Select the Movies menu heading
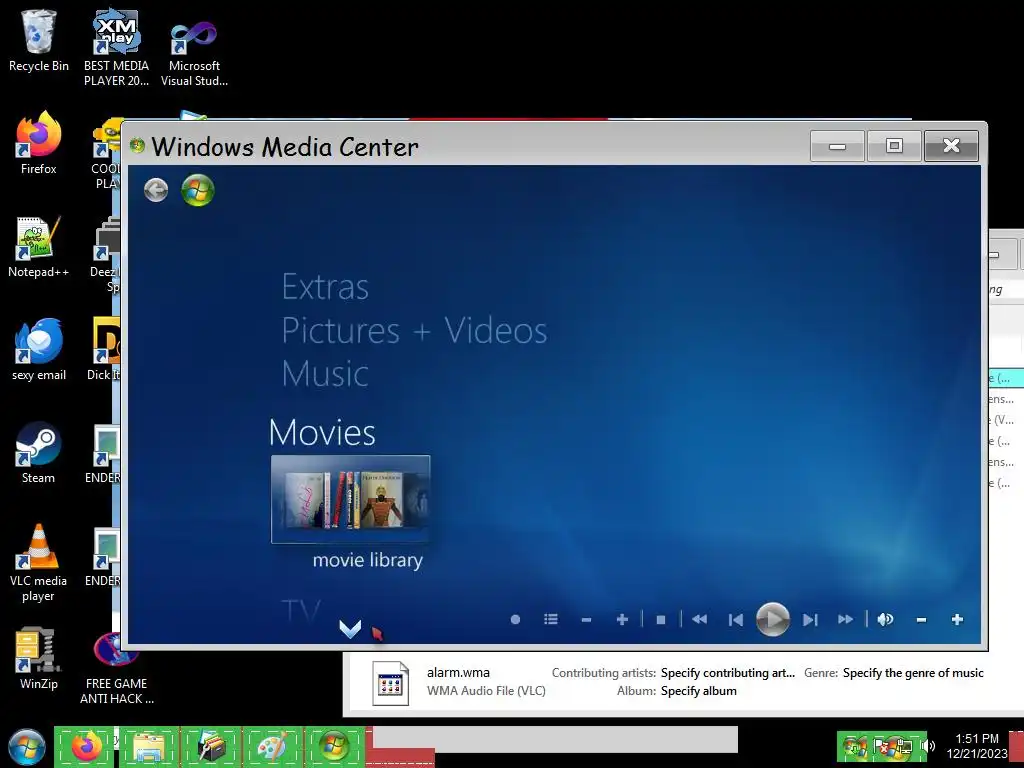Image resolution: width=1024 pixels, height=768 pixels. (322, 432)
